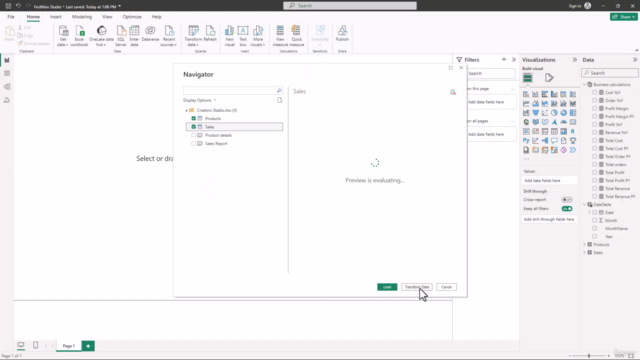640x360 pixels.
Task: Check the Sales Report checkbox
Action: 193,144
